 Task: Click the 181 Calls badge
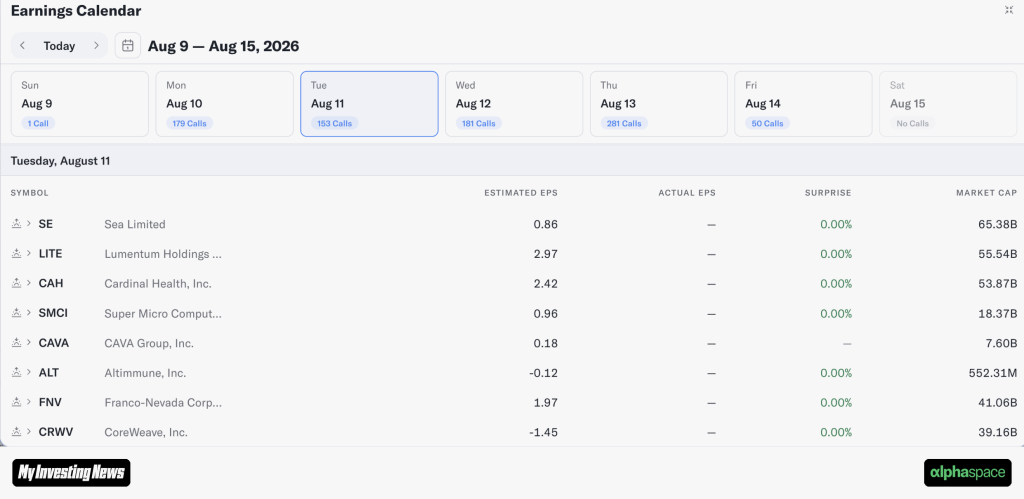coord(479,123)
